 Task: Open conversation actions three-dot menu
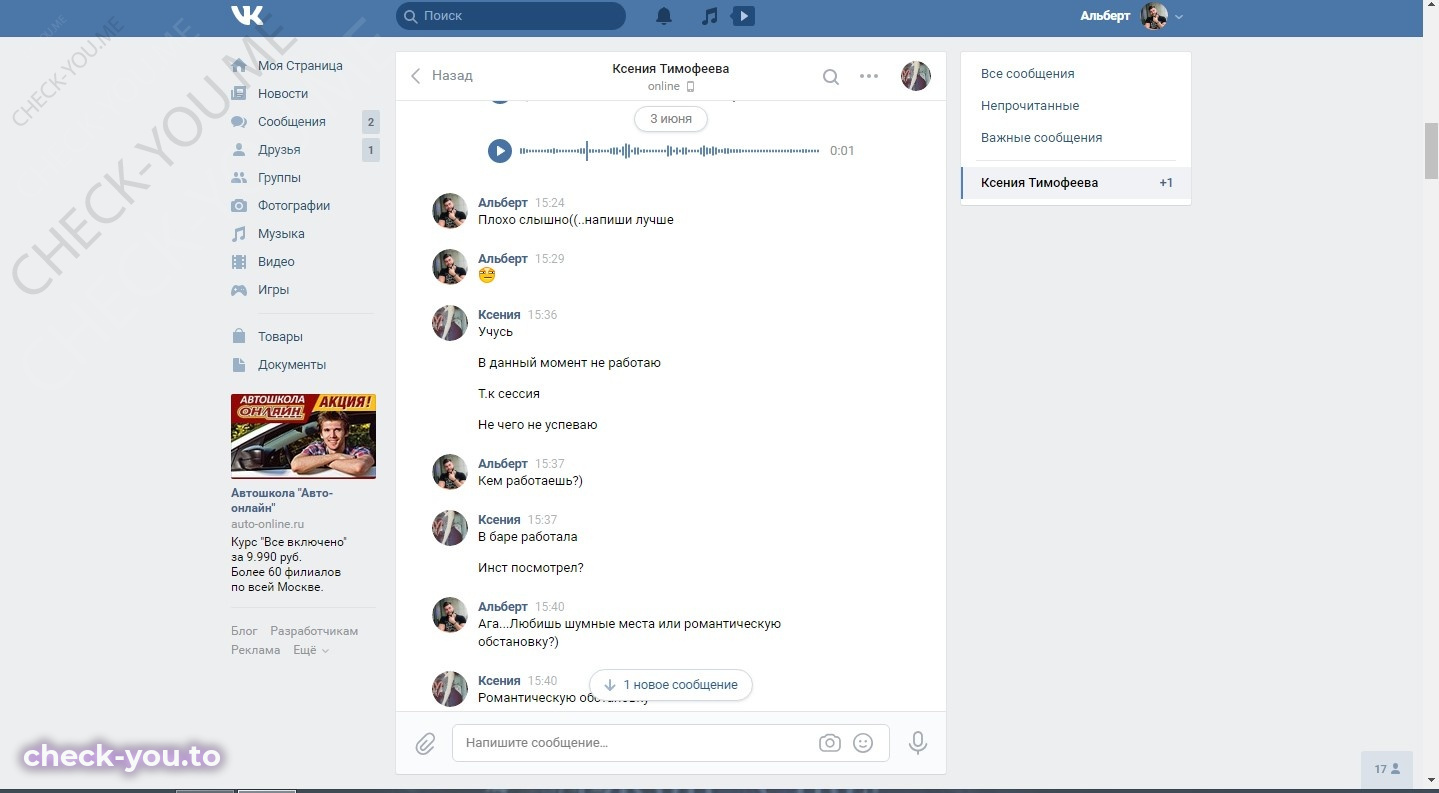click(869, 76)
